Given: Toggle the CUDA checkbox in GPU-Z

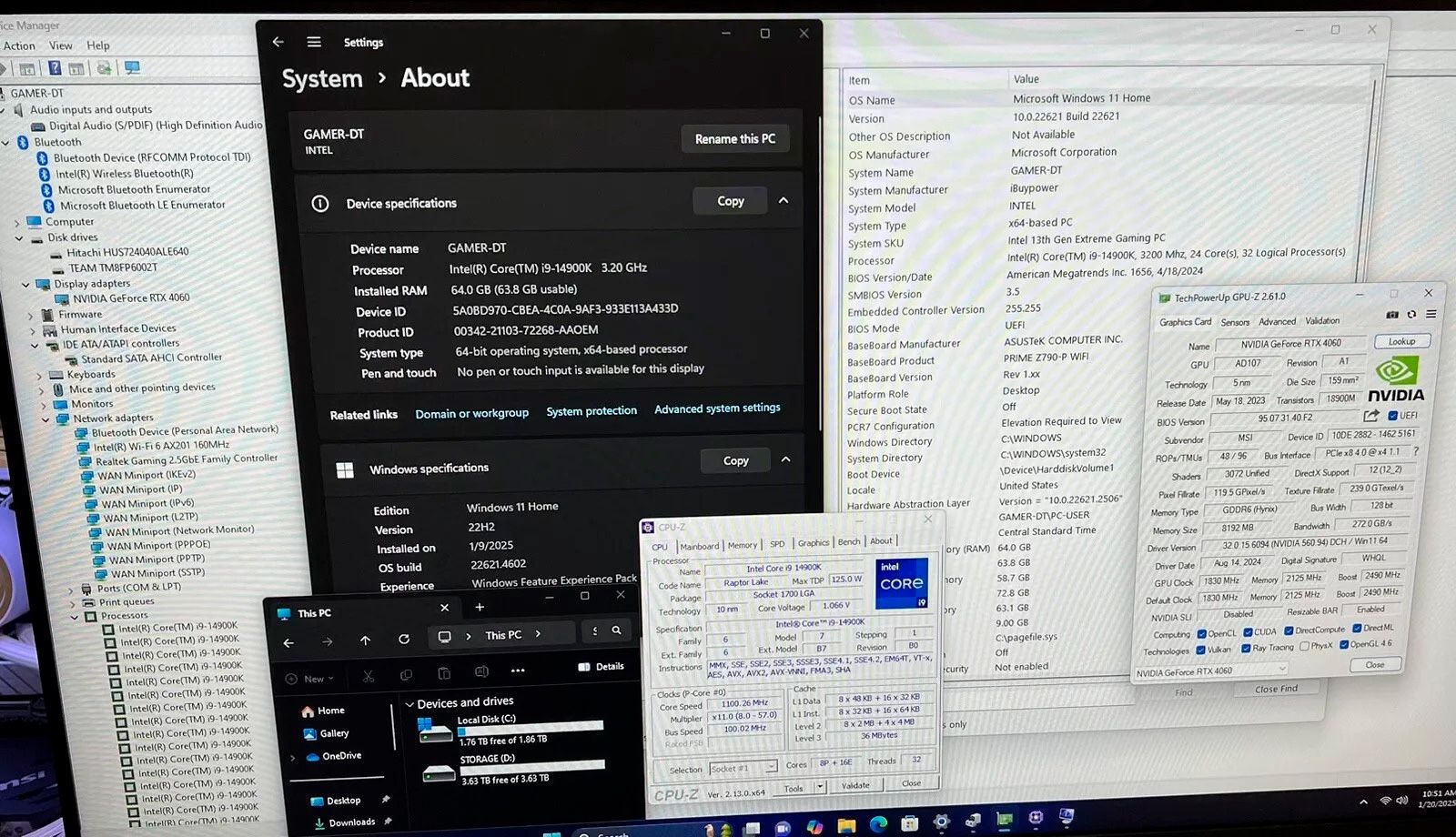Looking at the screenshot, I should coord(1247,632).
